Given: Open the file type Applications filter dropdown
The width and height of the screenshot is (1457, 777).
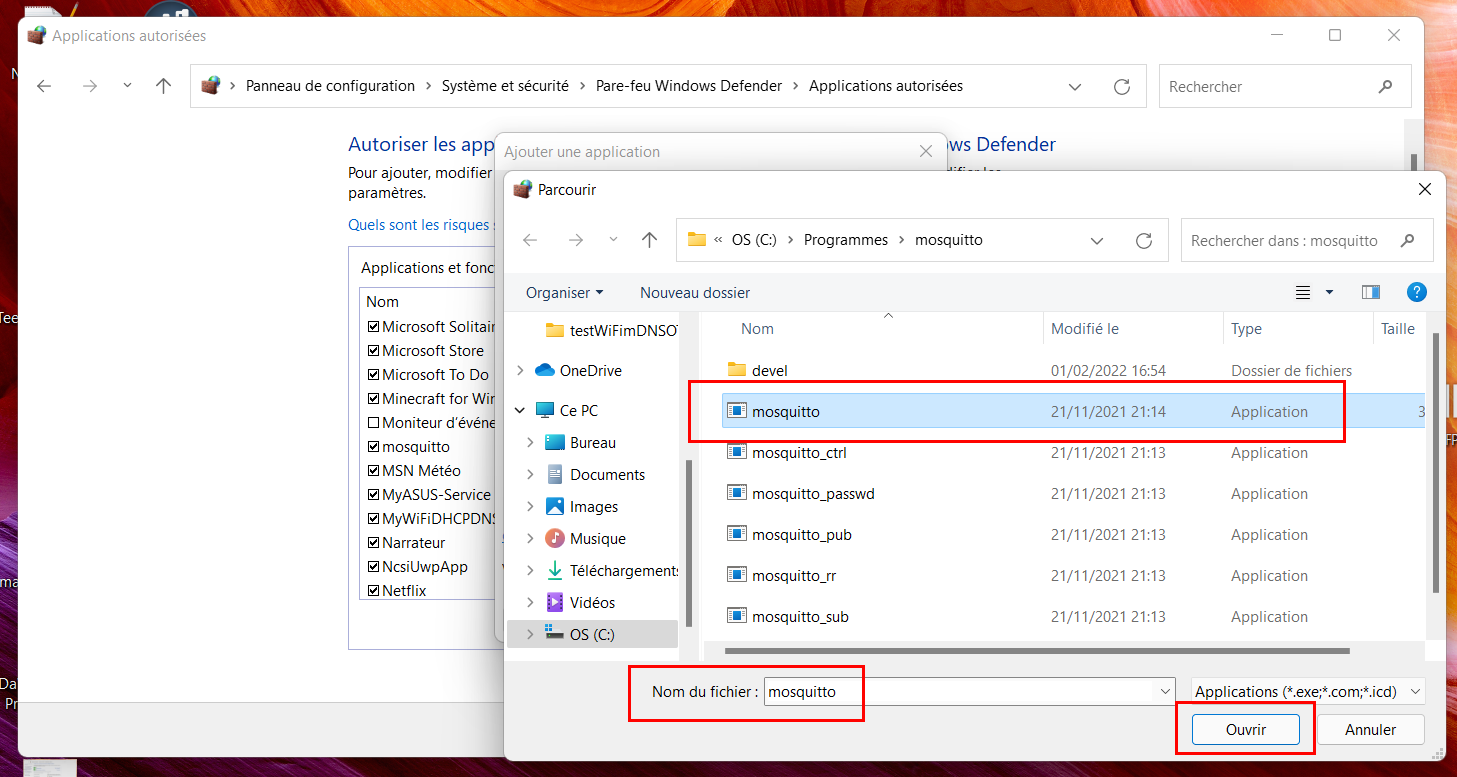Looking at the screenshot, I should 1308,691.
